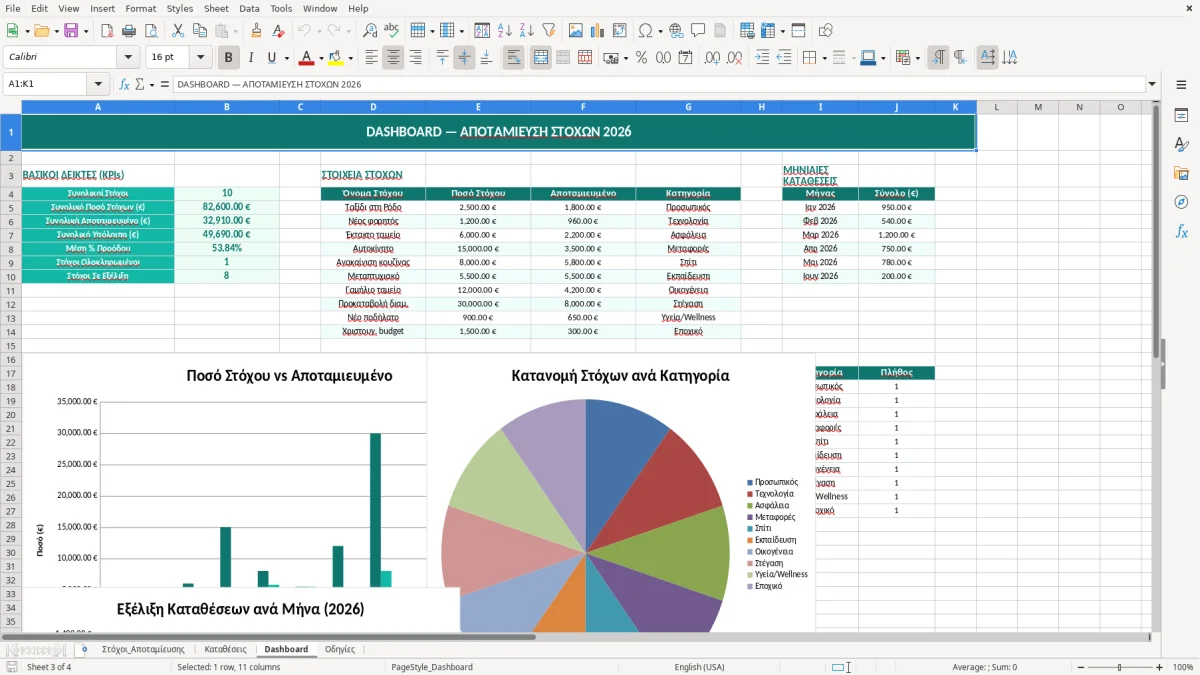Toggle Print Preview mode
Viewport: 1200px width, 675px height.
150,31
